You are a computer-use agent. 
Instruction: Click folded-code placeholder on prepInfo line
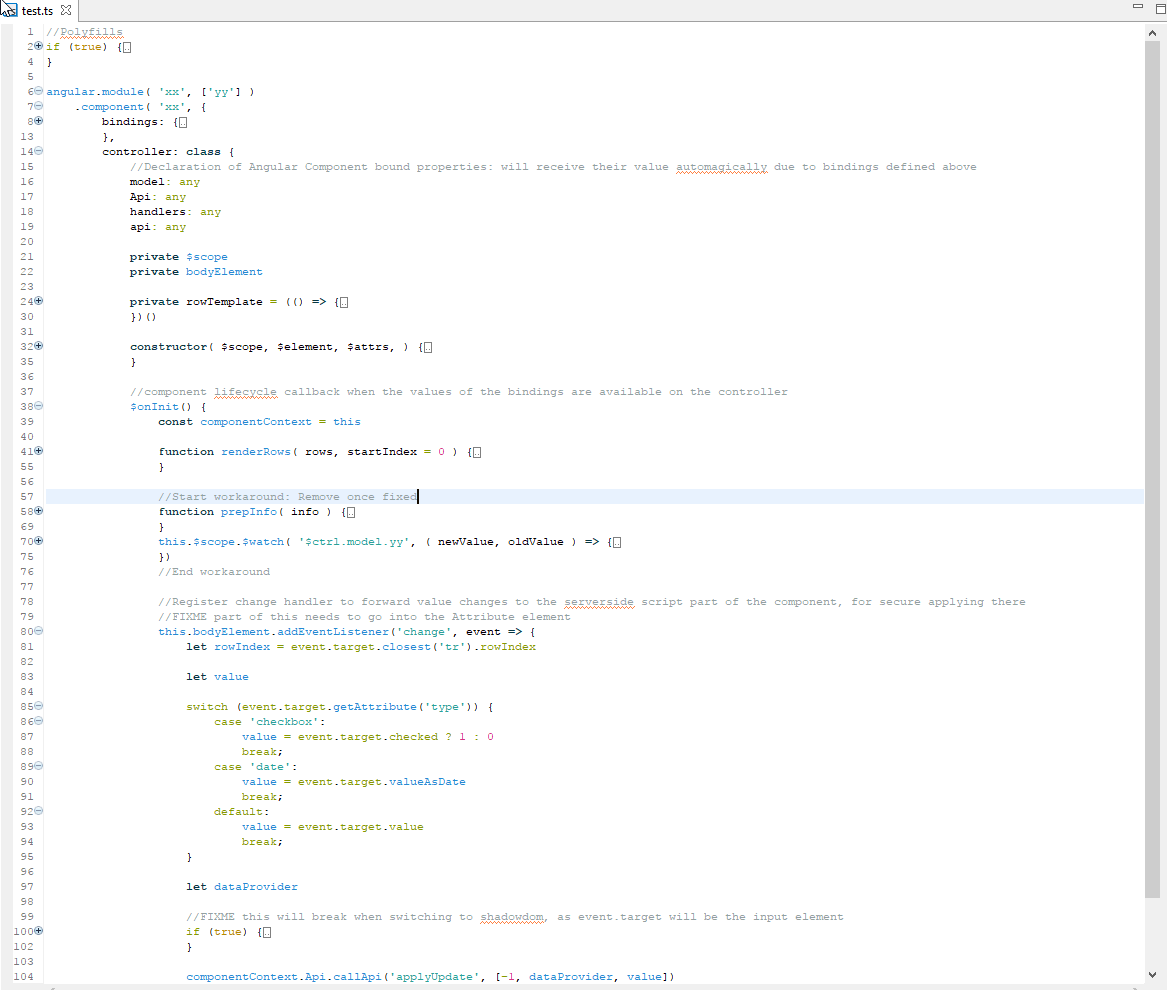coord(351,512)
